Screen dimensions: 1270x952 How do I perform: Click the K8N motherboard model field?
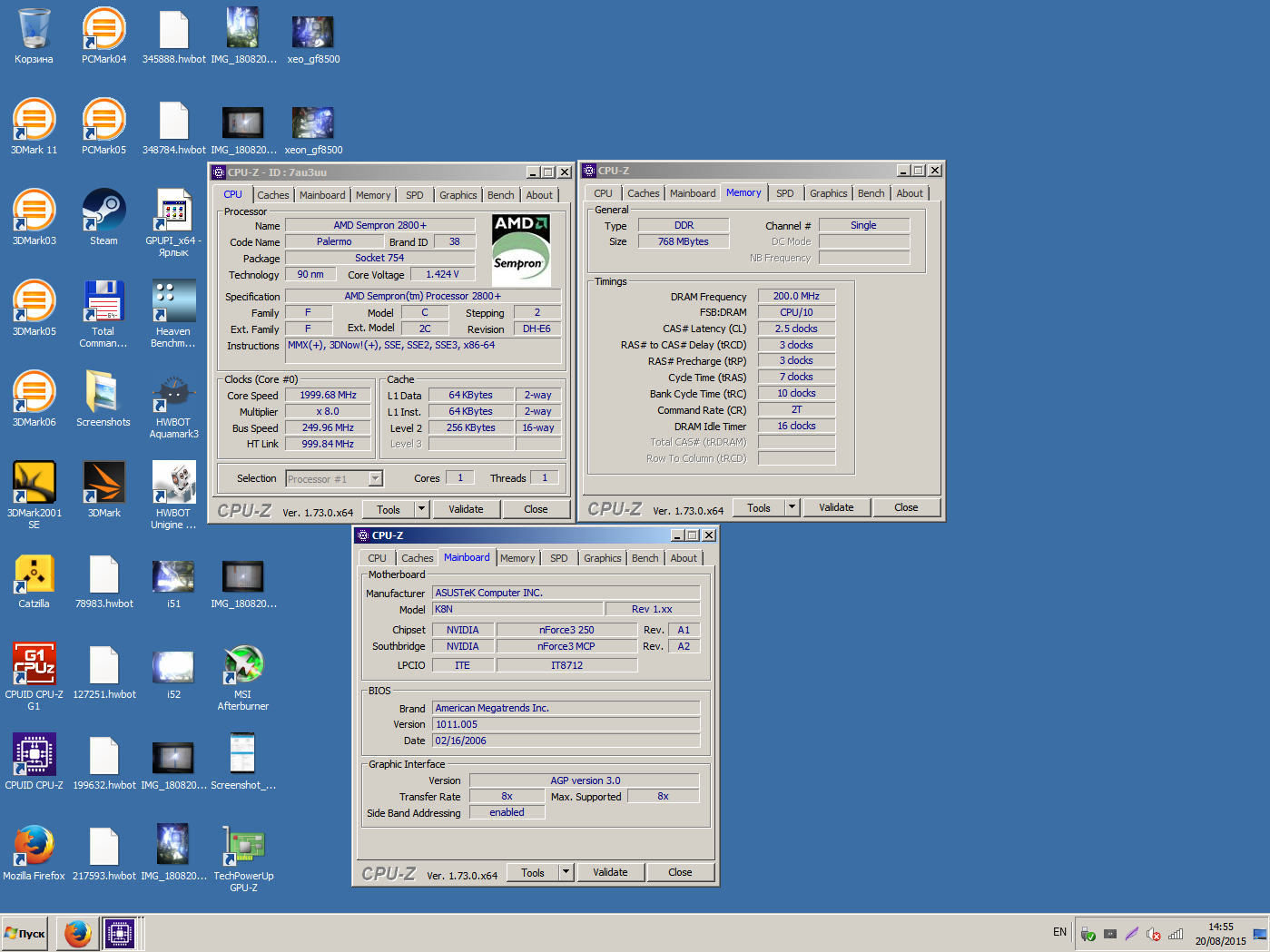pyautogui.click(x=517, y=609)
